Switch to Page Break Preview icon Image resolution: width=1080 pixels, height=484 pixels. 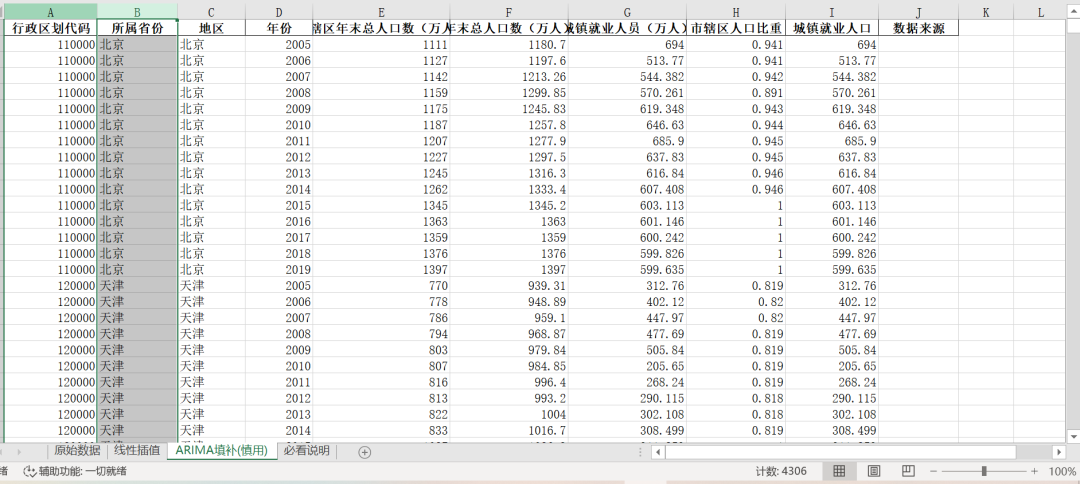click(908, 472)
